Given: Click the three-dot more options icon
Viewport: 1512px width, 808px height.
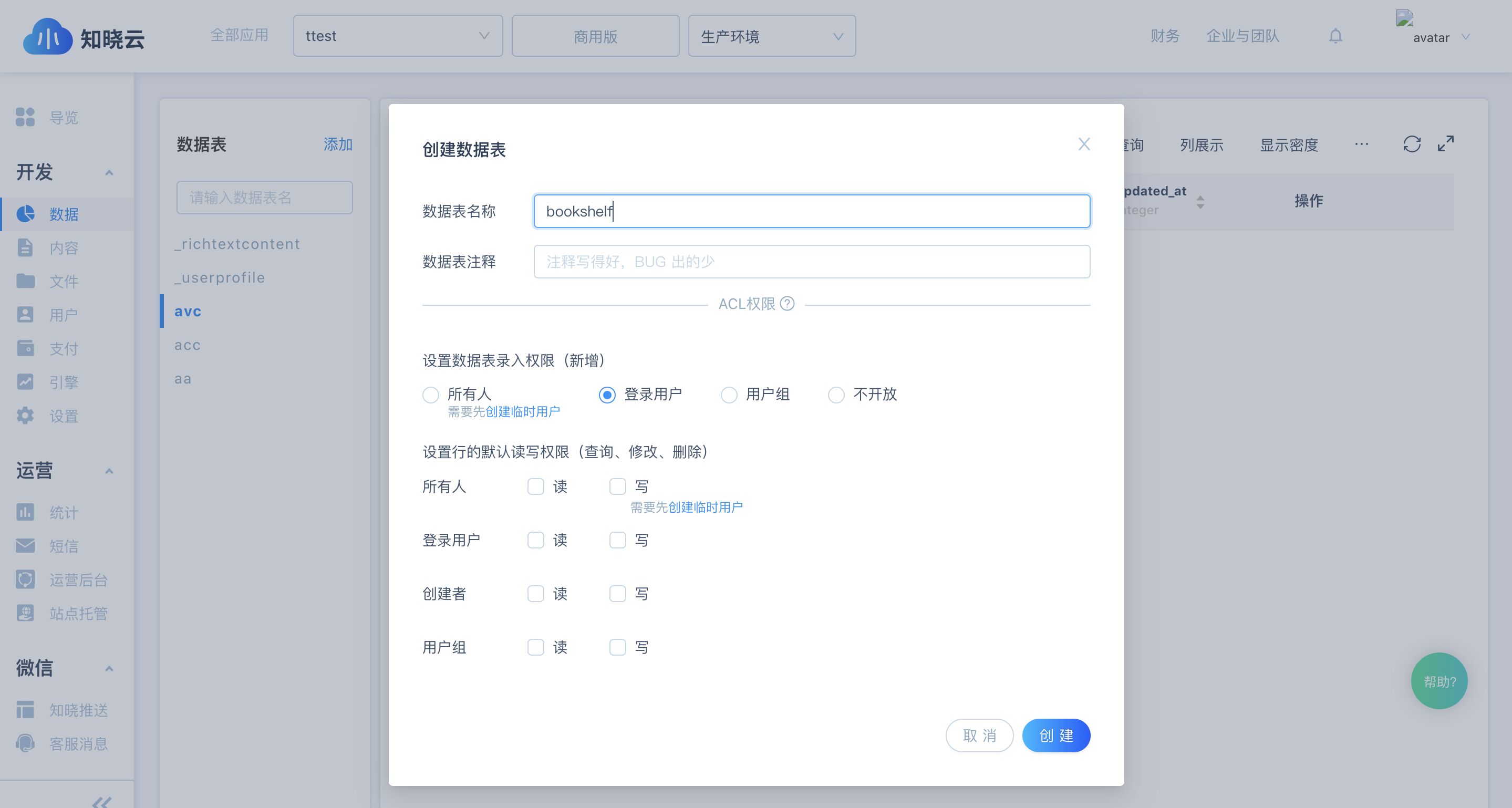Looking at the screenshot, I should [x=1362, y=144].
